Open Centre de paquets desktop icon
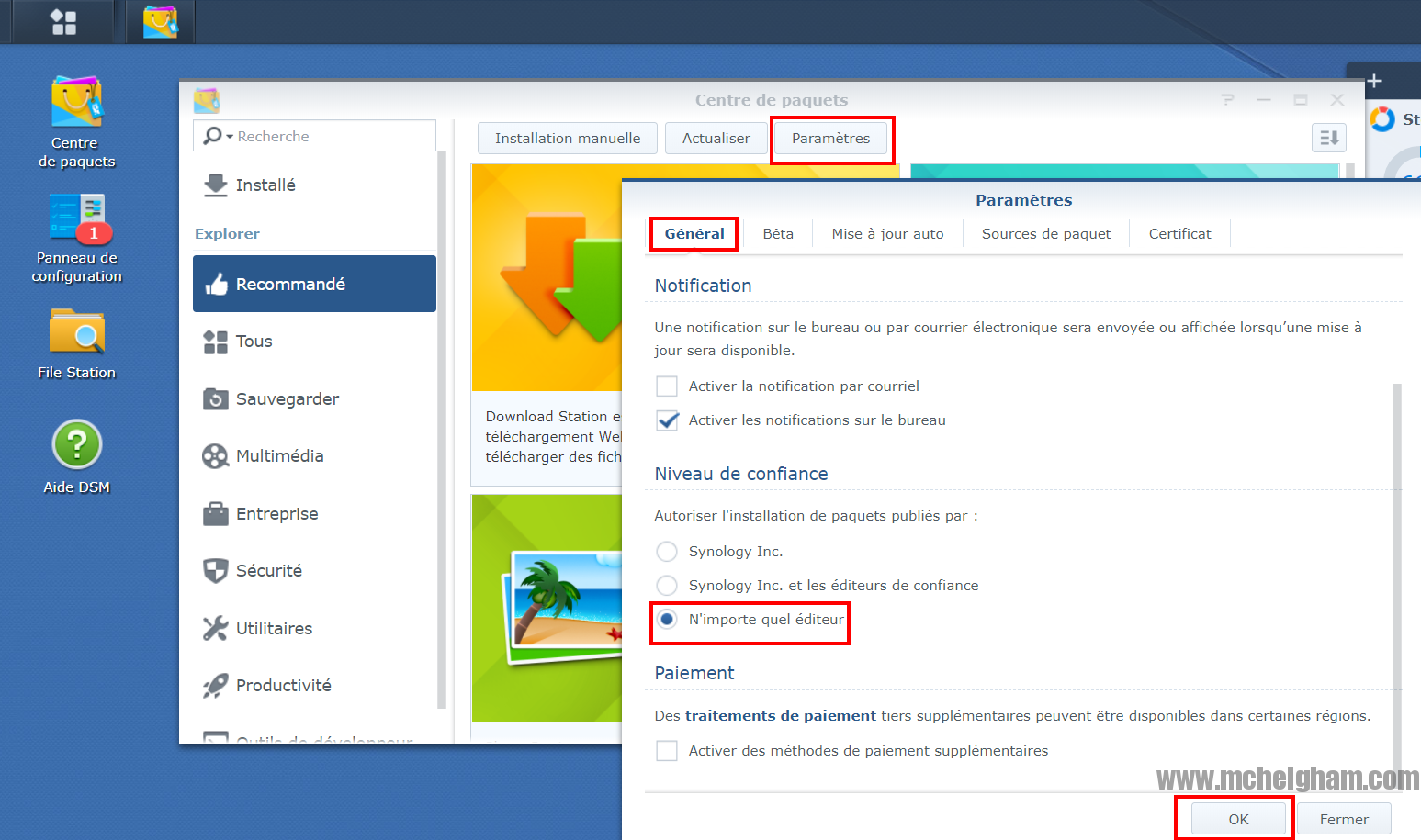The width and height of the screenshot is (1421, 840). pyautogui.click(x=76, y=123)
